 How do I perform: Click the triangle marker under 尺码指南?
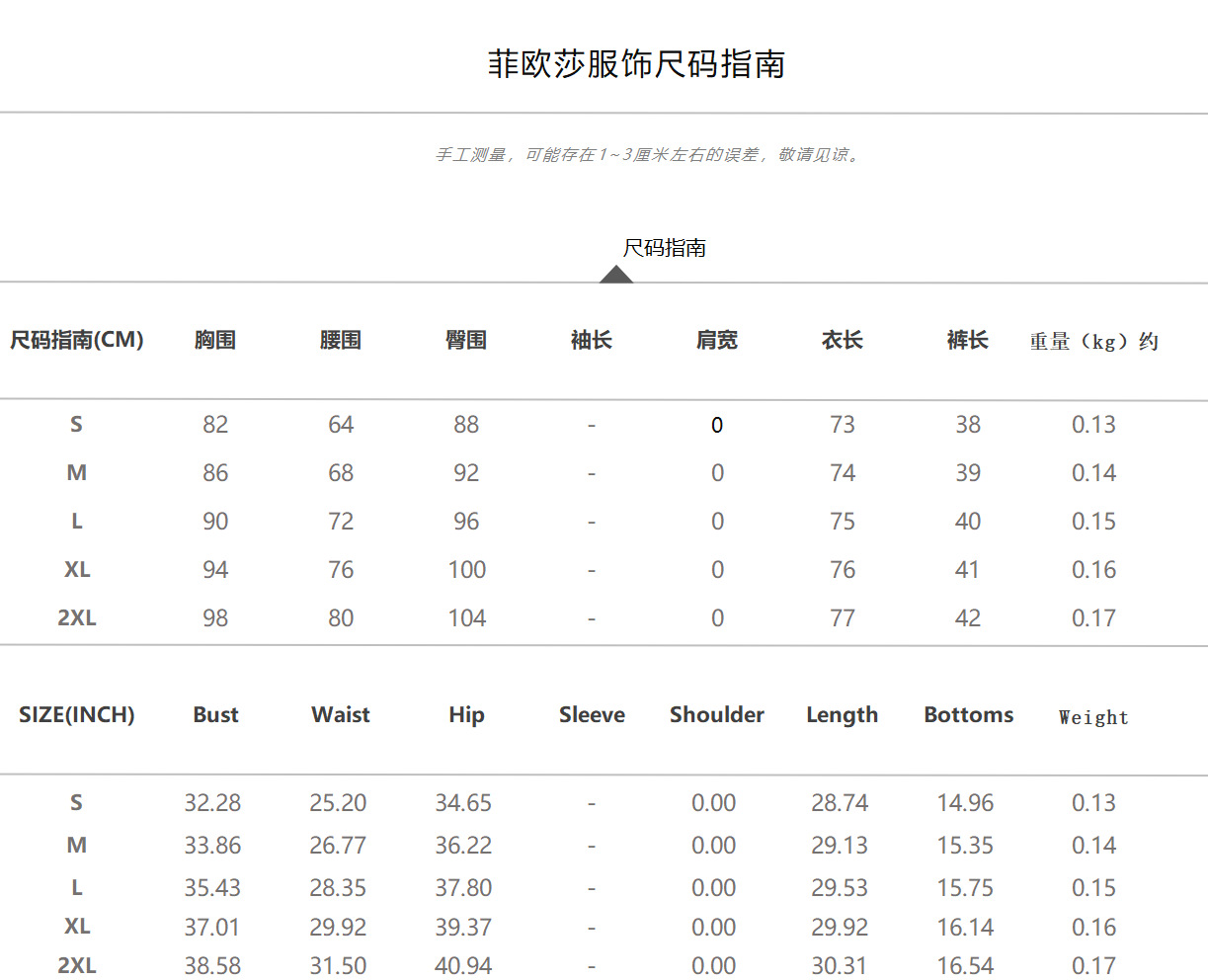pos(616,274)
